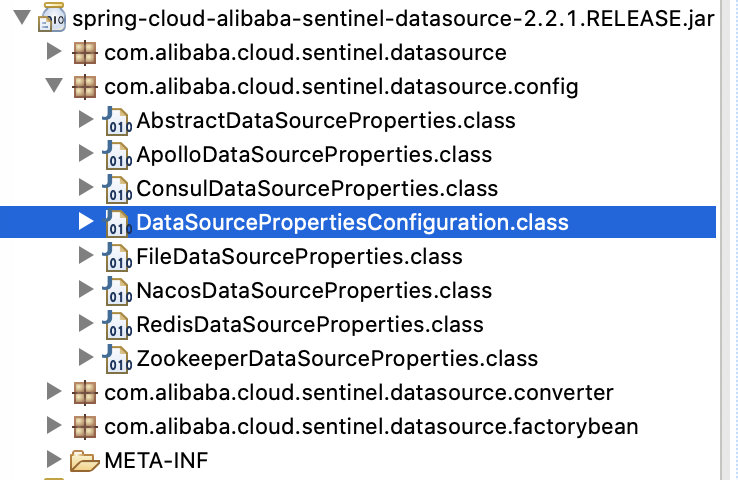Click the META-INF folder icon
Screen dimensions: 738x480
85,461
